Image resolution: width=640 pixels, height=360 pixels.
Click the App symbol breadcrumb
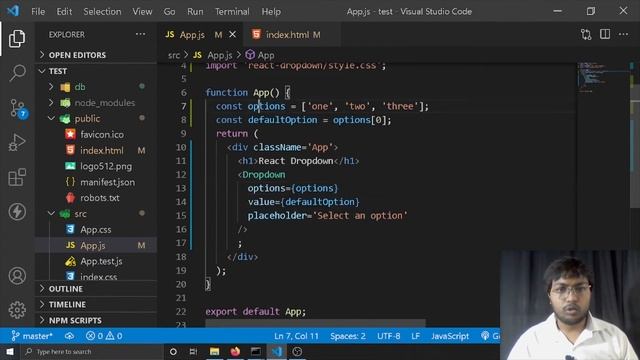click(x=260, y=55)
